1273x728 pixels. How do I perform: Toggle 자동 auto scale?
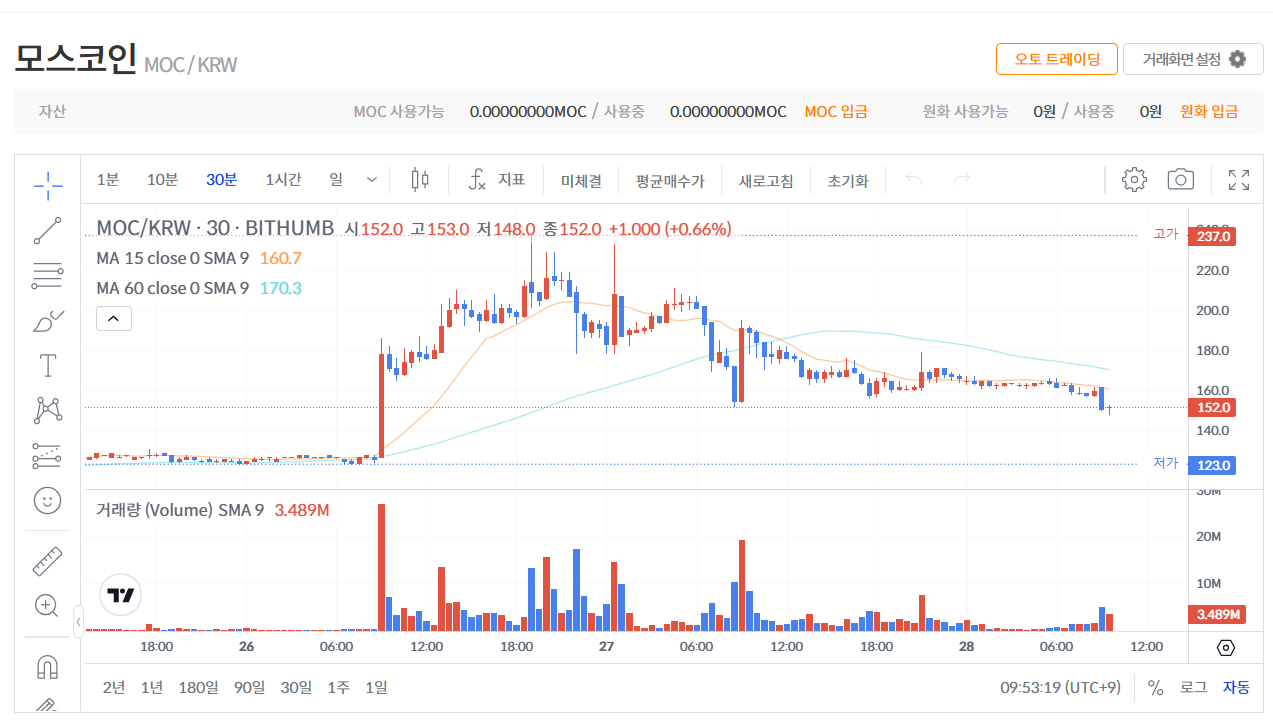click(1236, 688)
